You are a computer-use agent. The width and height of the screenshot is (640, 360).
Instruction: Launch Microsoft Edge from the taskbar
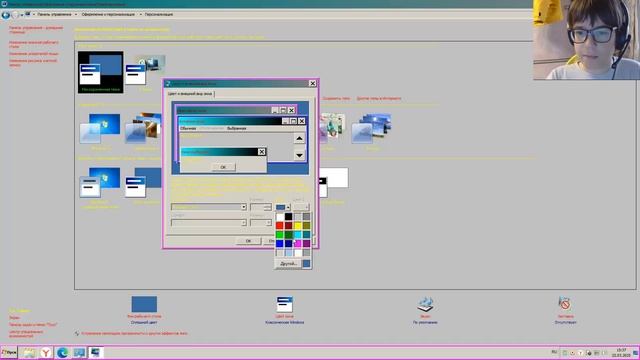(x=62, y=352)
